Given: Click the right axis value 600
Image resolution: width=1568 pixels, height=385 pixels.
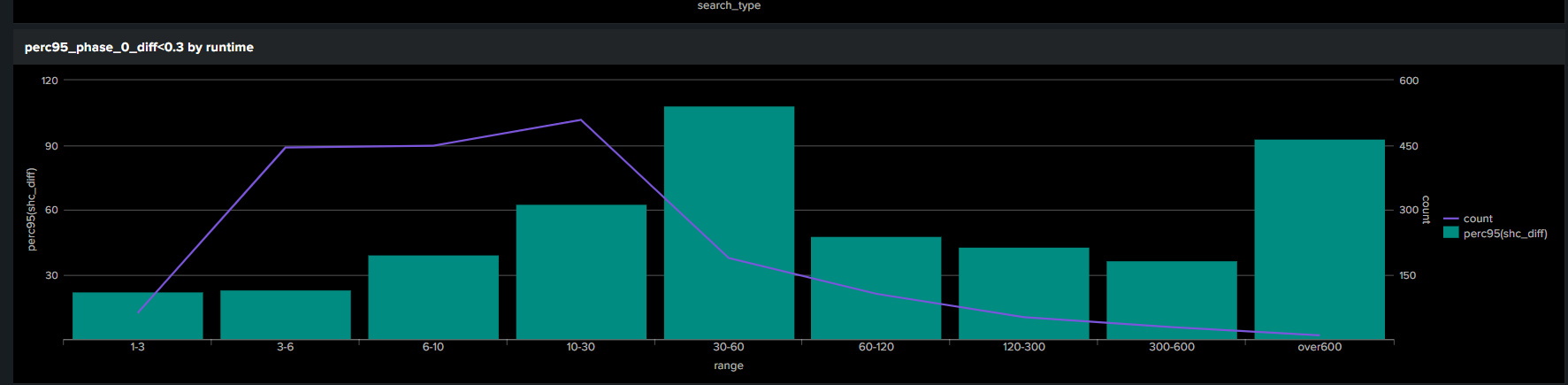Looking at the screenshot, I should pyautogui.click(x=1409, y=81).
